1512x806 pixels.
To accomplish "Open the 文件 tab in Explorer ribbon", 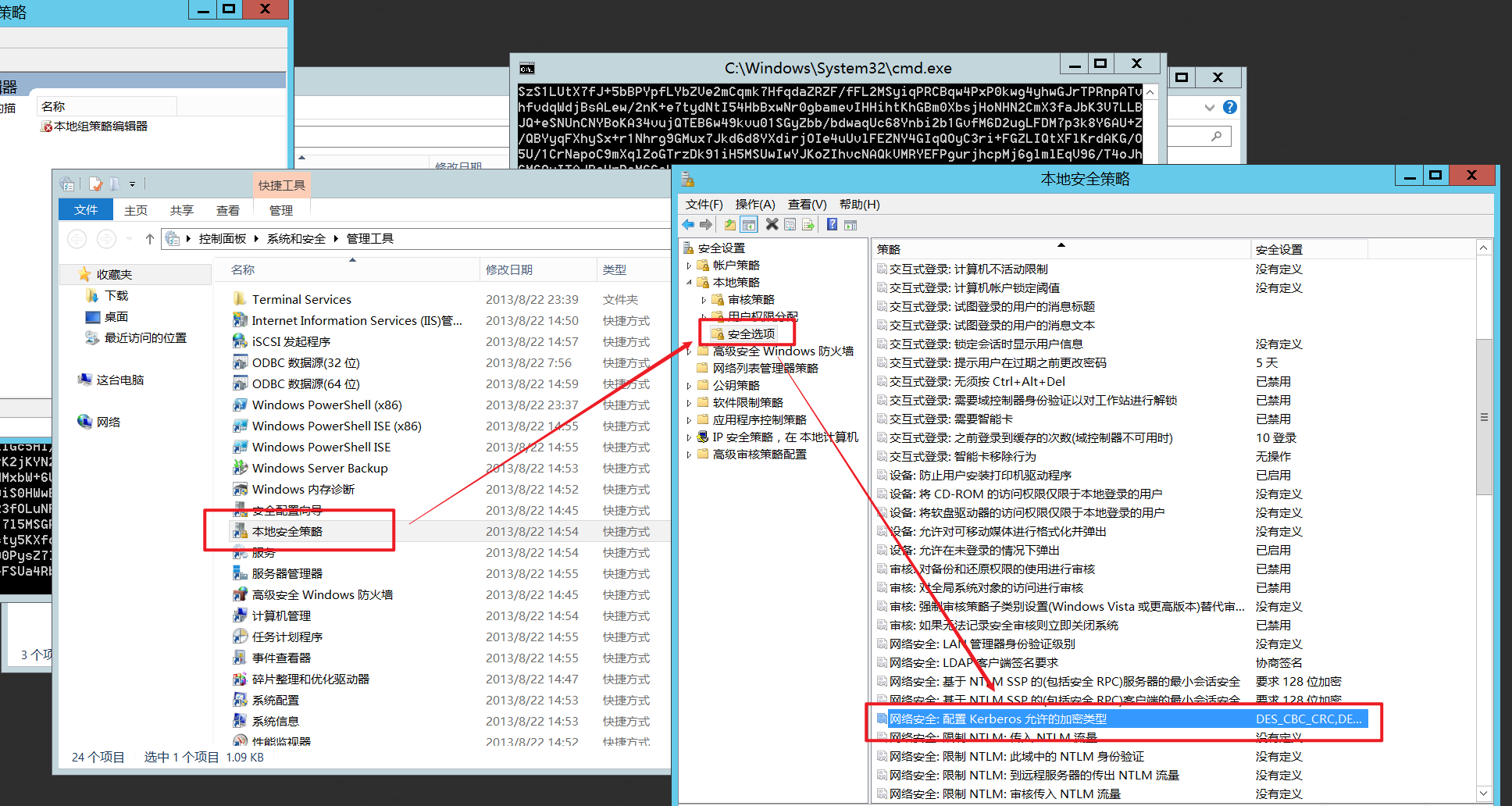I will pos(86,210).
